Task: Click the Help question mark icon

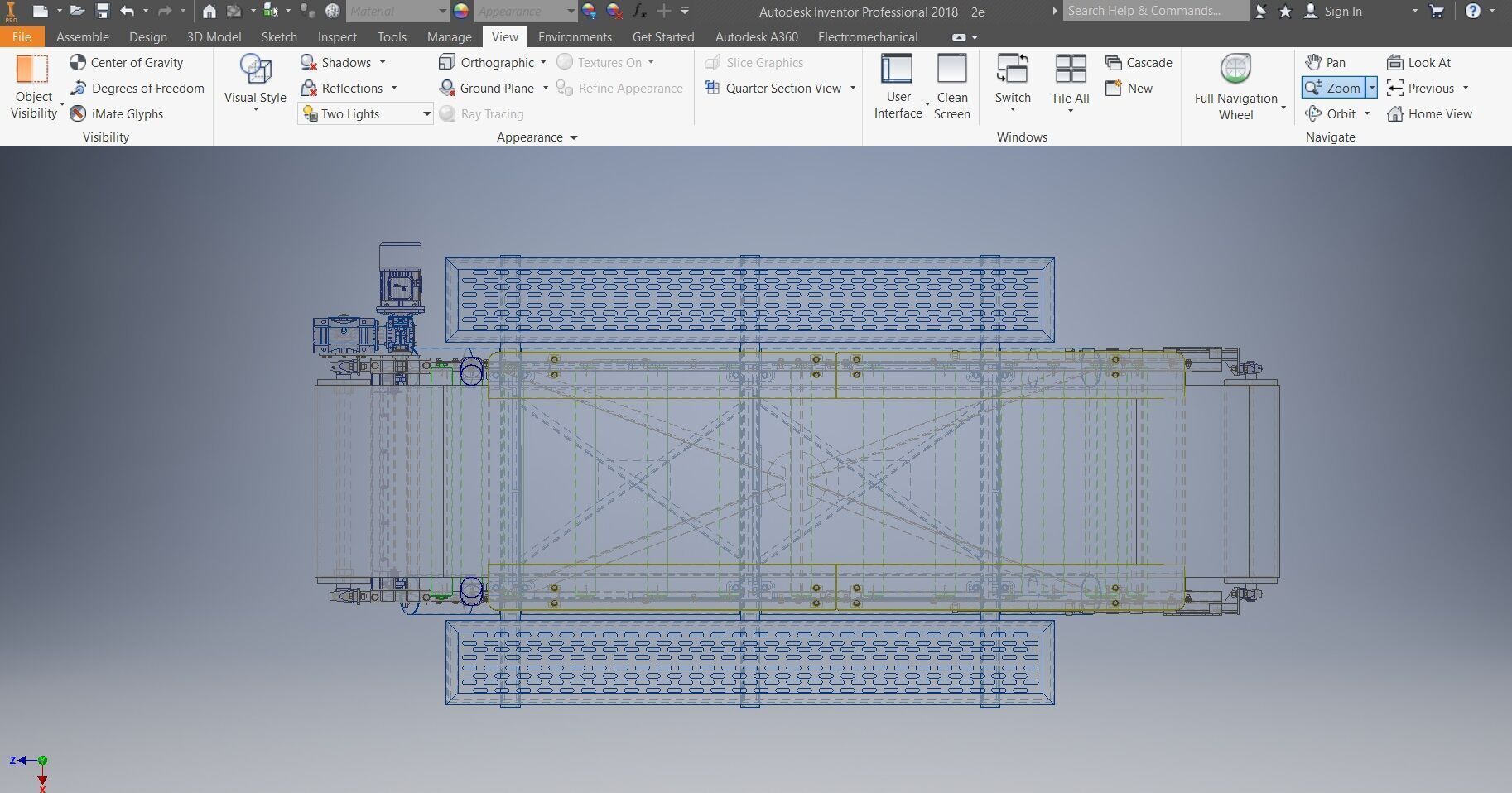Action: pyautogui.click(x=1473, y=11)
